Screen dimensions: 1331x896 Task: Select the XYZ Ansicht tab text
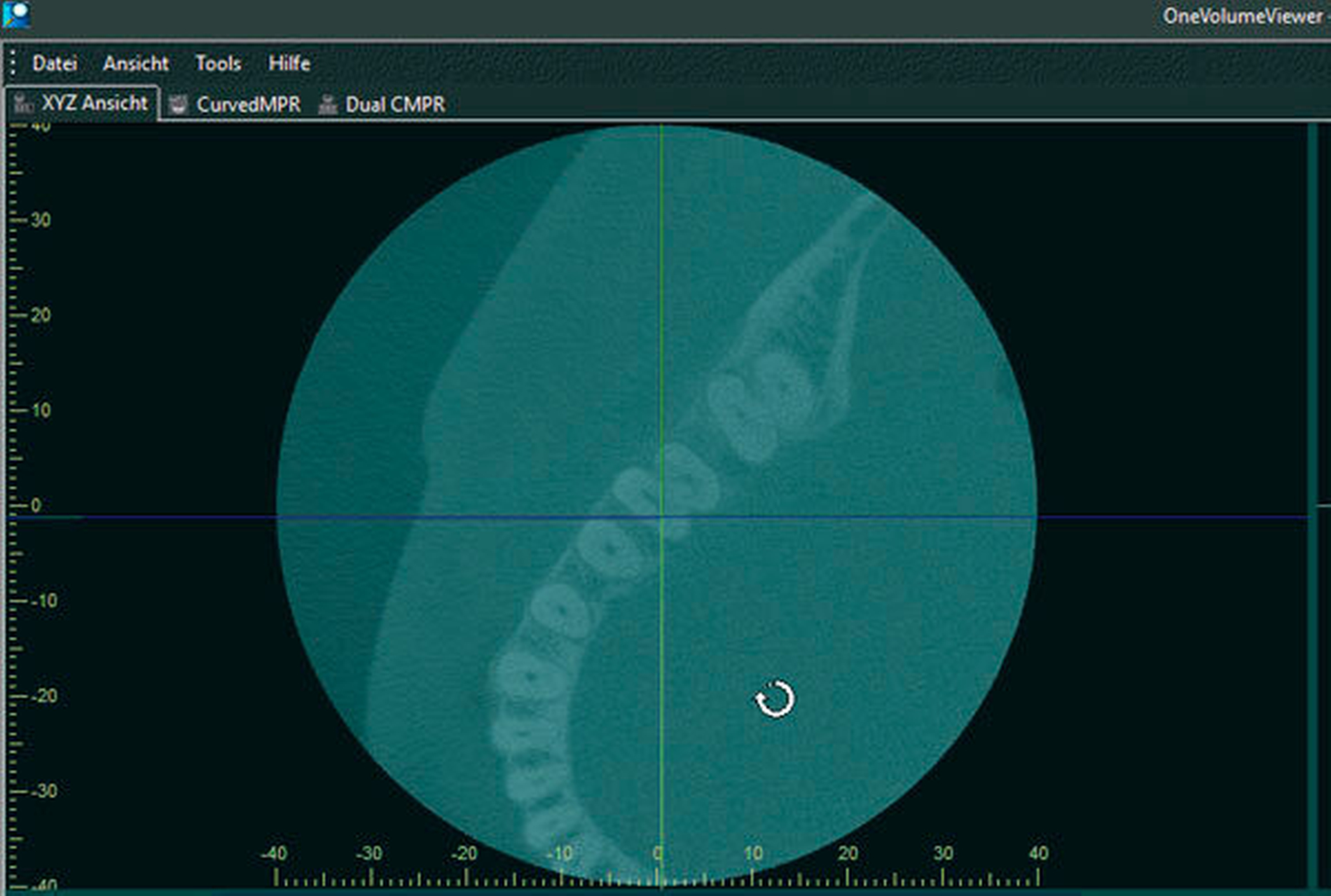95,104
